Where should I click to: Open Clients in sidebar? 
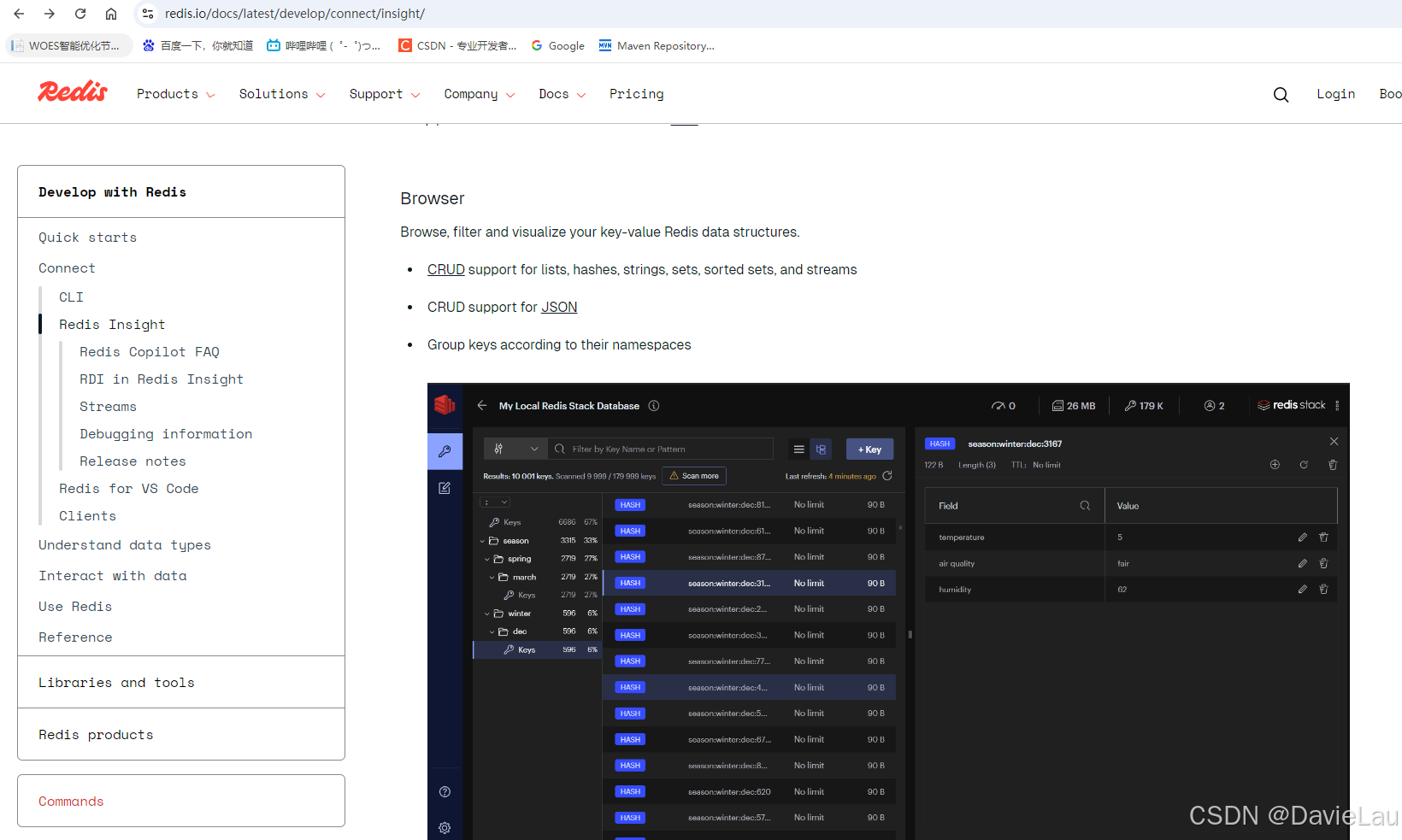[87, 516]
